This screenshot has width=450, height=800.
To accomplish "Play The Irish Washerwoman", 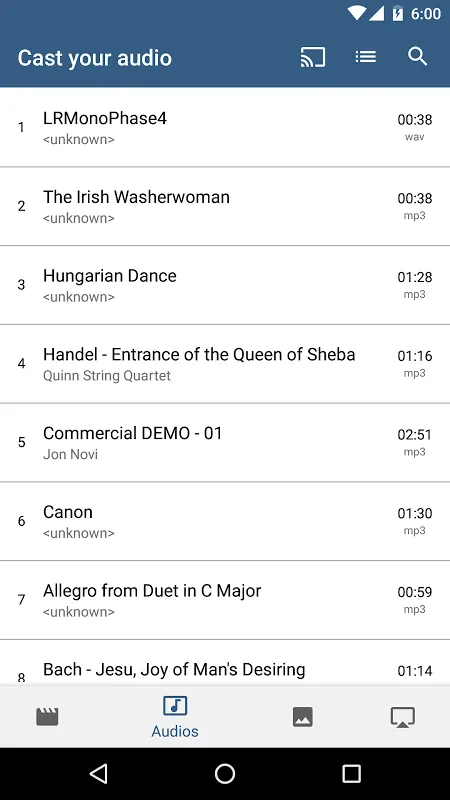I will tap(225, 206).
